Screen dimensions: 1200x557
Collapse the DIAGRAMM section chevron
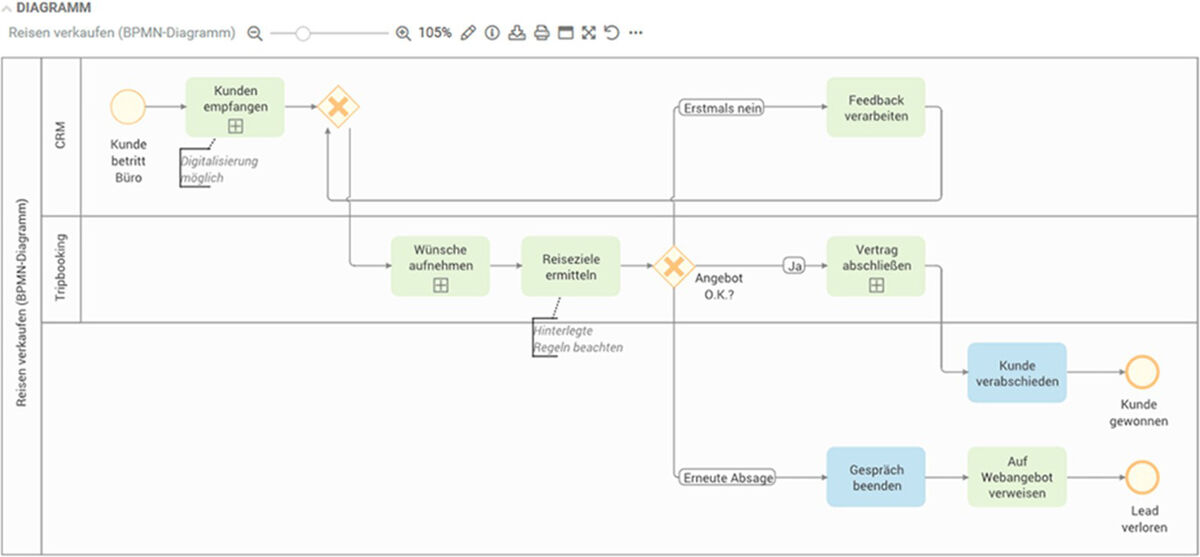pos(7,8)
